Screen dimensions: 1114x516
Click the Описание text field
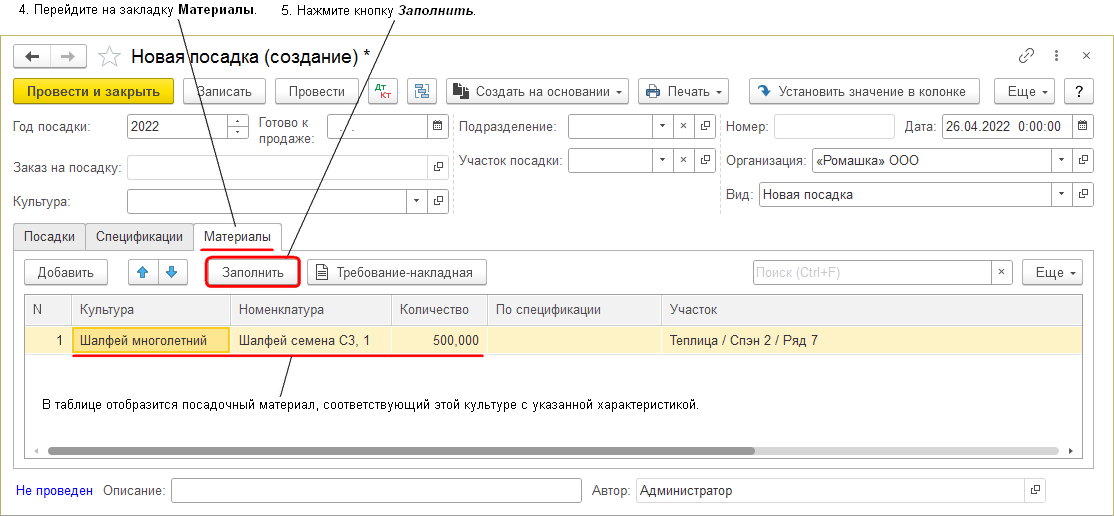point(376,491)
